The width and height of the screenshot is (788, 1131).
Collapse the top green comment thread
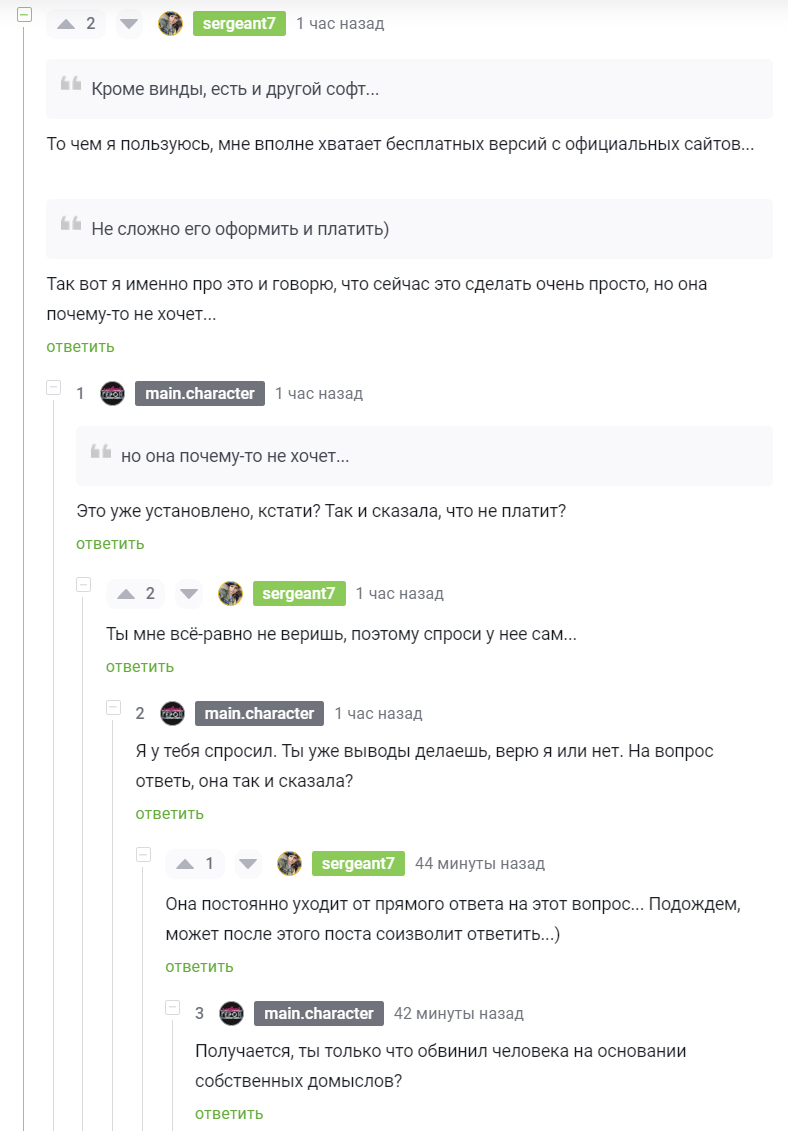pyautogui.click(x=25, y=14)
